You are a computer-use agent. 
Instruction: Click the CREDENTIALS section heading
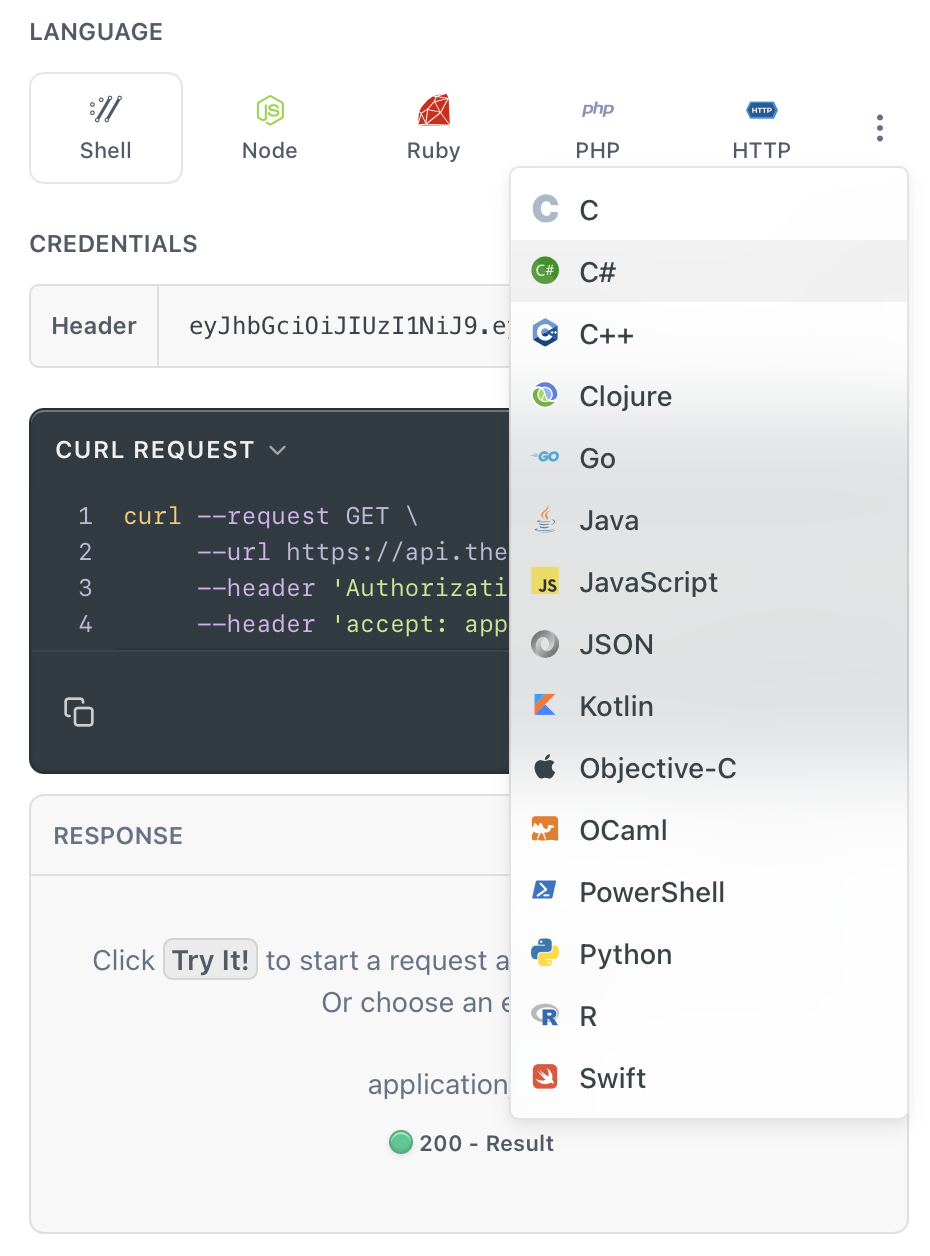click(114, 244)
